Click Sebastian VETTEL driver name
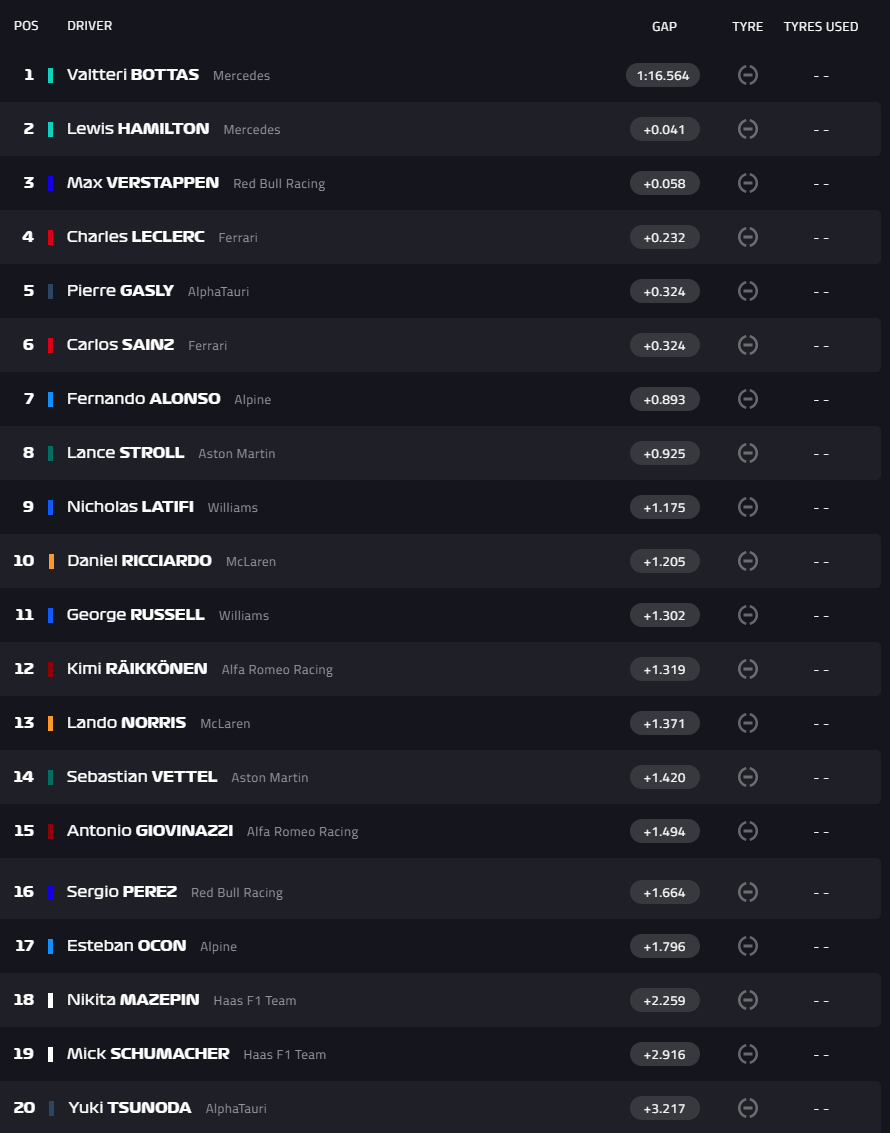The image size is (890, 1133). (142, 777)
